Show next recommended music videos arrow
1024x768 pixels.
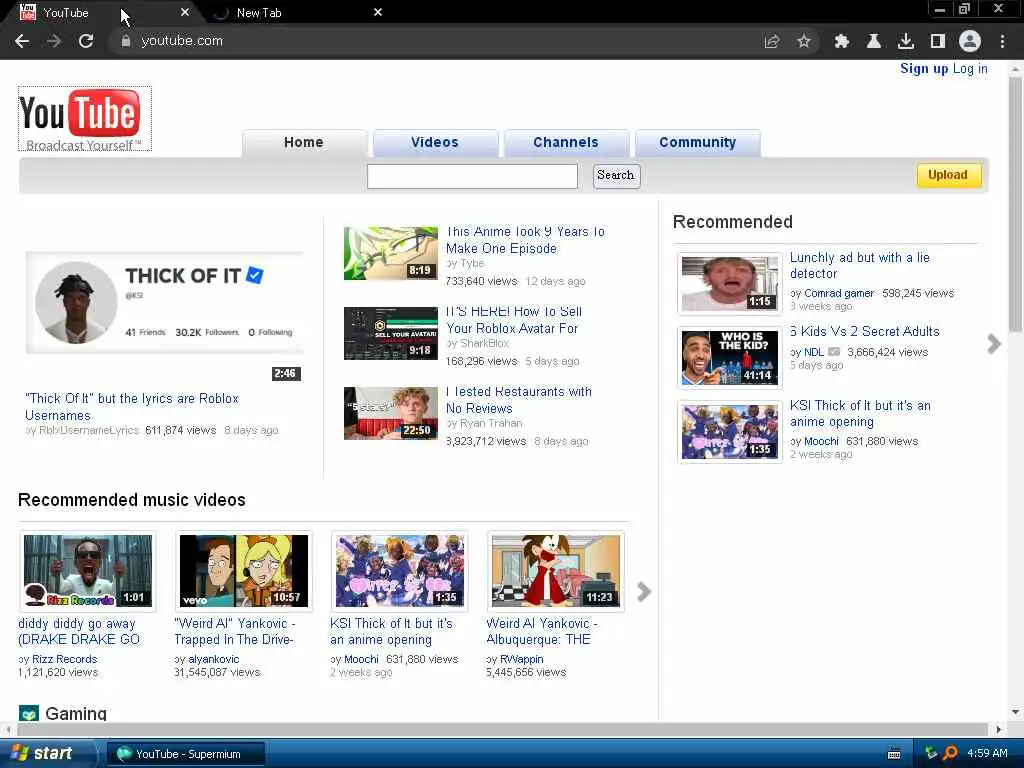644,592
